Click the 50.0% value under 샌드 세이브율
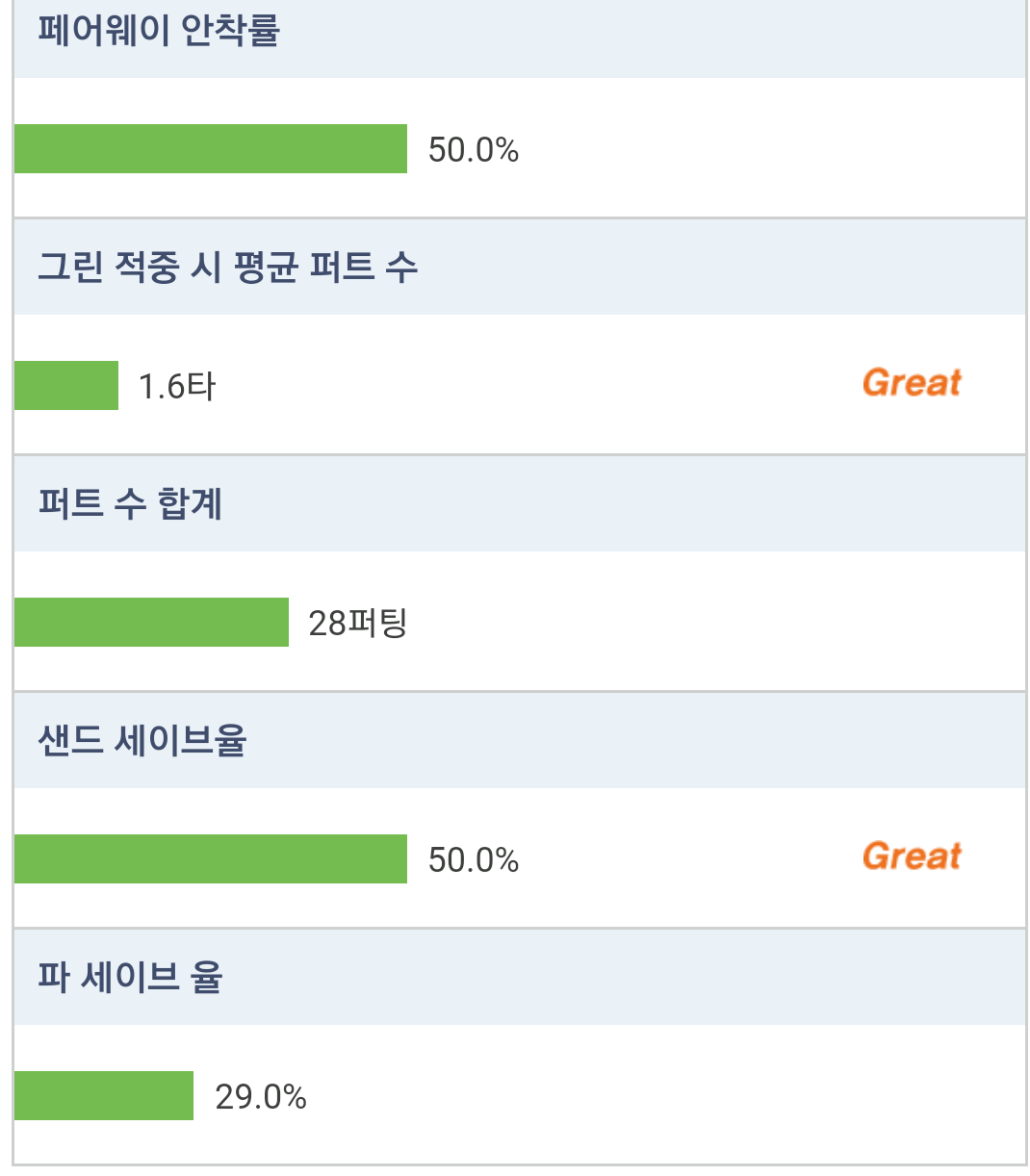 click(474, 860)
